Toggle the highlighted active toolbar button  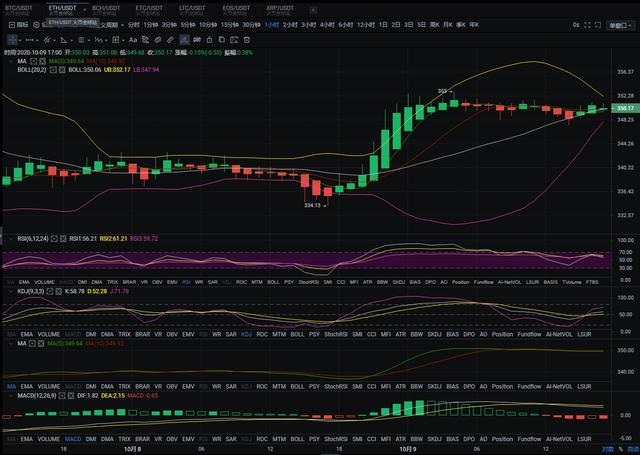[x=184, y=40]
